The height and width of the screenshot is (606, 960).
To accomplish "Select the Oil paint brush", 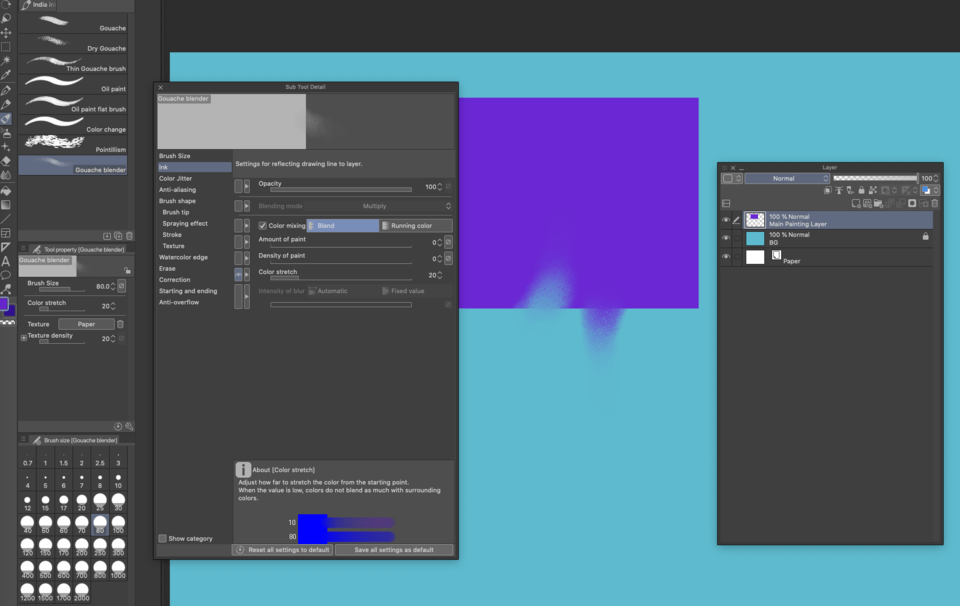I will 73,84.
